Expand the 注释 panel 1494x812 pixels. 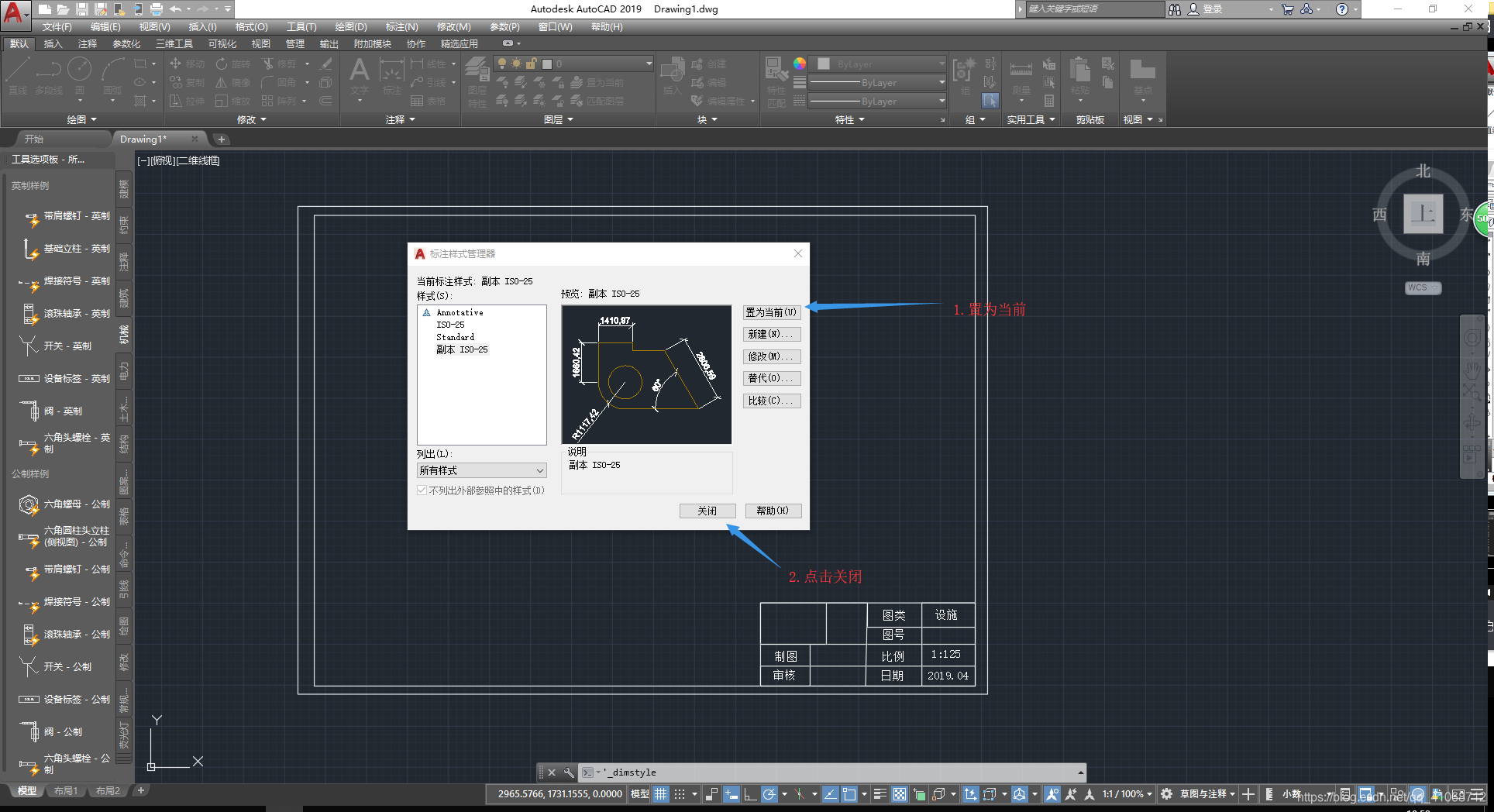pyautogui.click(x=400, y=119)
